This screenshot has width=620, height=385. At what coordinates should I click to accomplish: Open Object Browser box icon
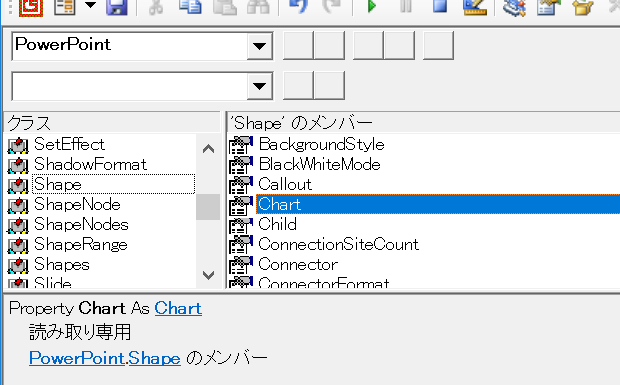pyautogui.click(x=583, y=7)
